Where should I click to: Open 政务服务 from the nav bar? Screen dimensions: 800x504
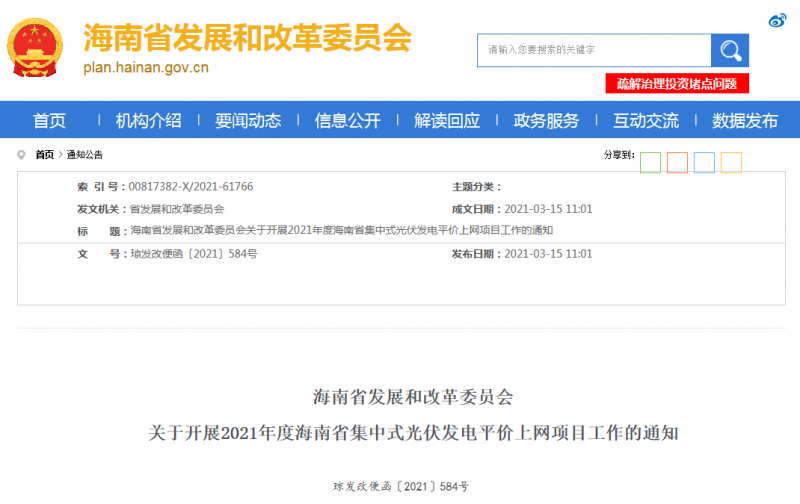tap(546, 121)
